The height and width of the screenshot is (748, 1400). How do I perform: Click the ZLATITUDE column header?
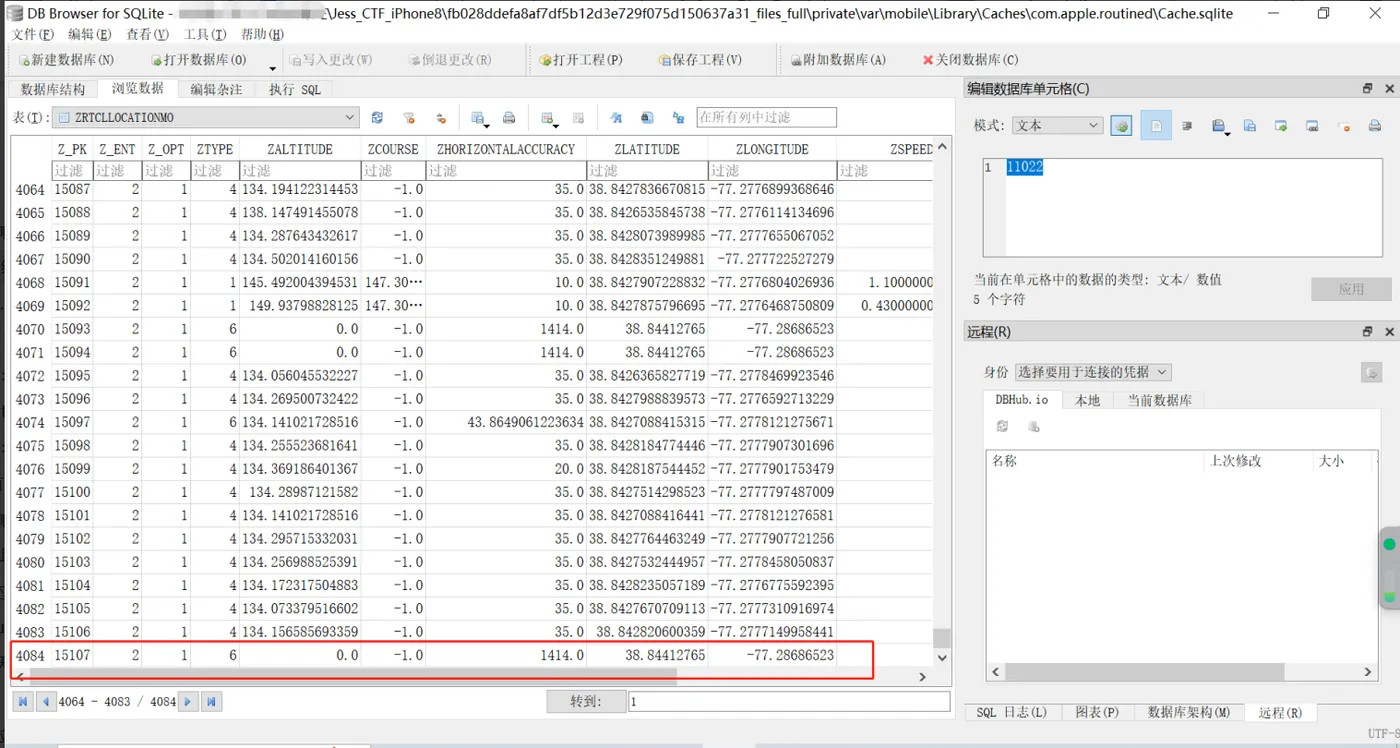(x=647, y=149)
